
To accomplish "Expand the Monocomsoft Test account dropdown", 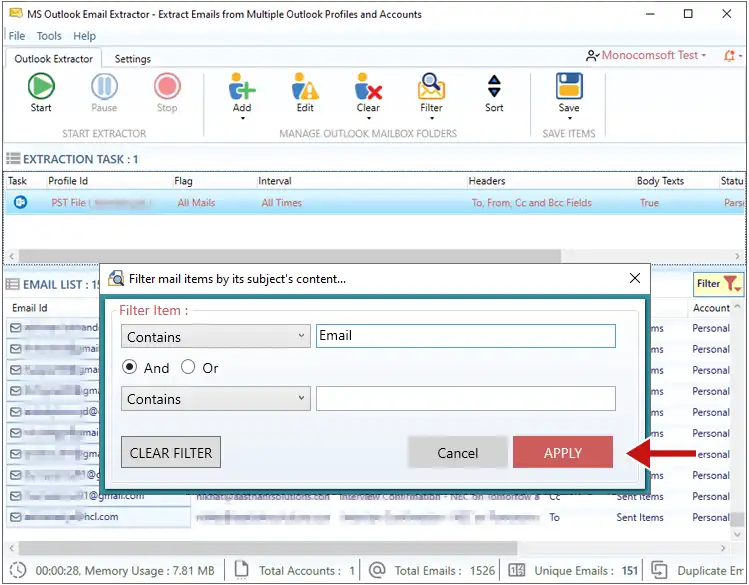I will pyautogui.click(x=703, y=55).
